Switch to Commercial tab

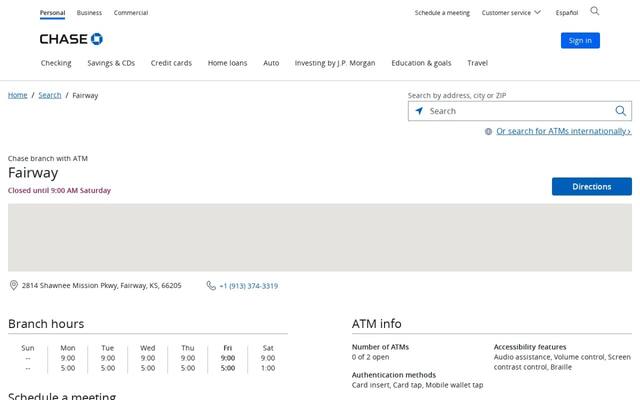pyautogui.click(x=131, y=13)
